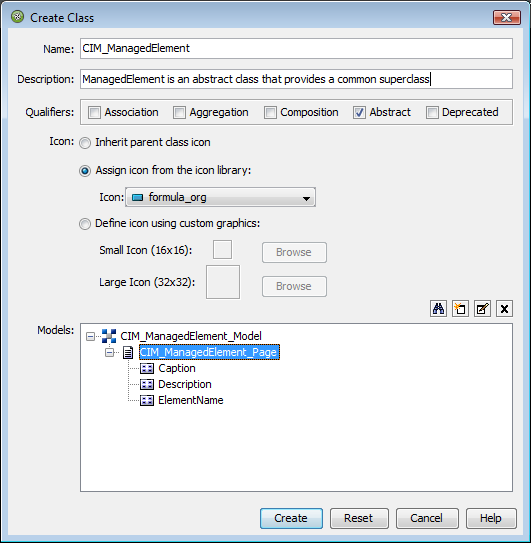
Task: Click the Create button
Action: (x=291, y=518)
